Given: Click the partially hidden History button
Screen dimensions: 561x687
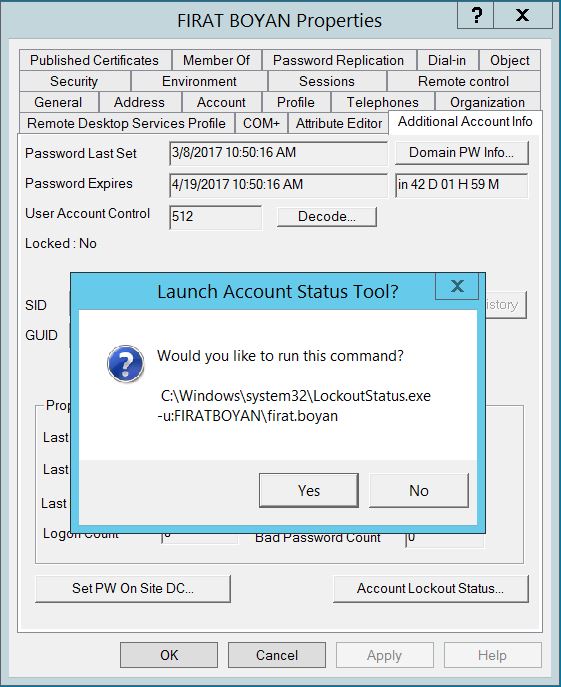Looking at the screenshot, I should pos(505,305).
